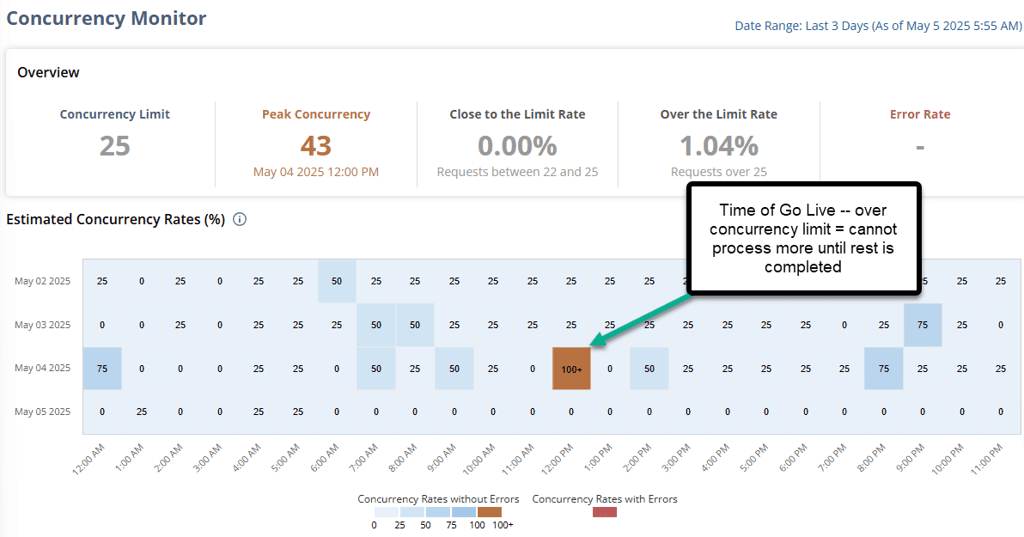This screenshot has height=537, width=1024.
Task: Click the brown 100+ legend swatch
Action: [x=490, y=512]
